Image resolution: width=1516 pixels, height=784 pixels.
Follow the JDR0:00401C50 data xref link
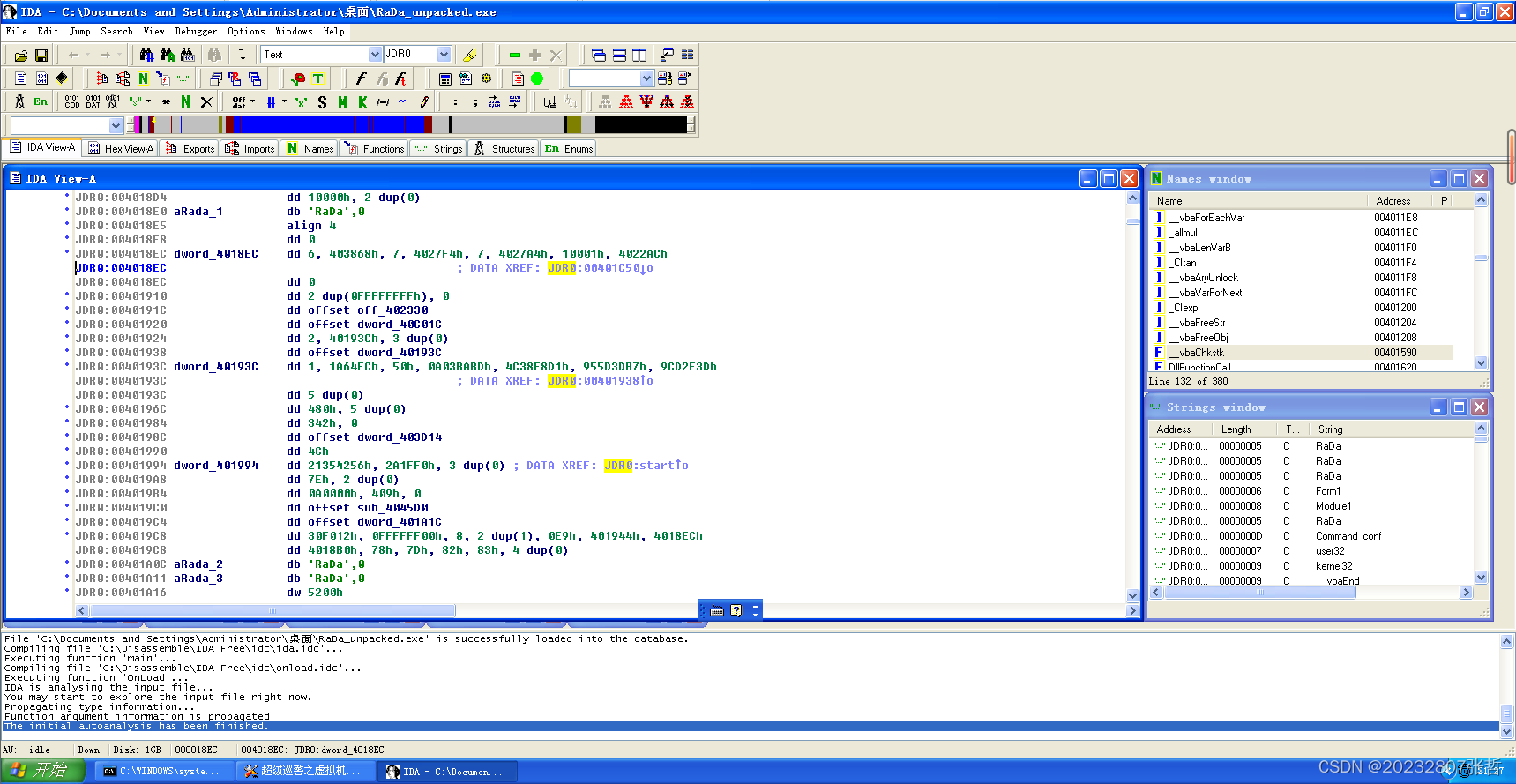(600, 268)
